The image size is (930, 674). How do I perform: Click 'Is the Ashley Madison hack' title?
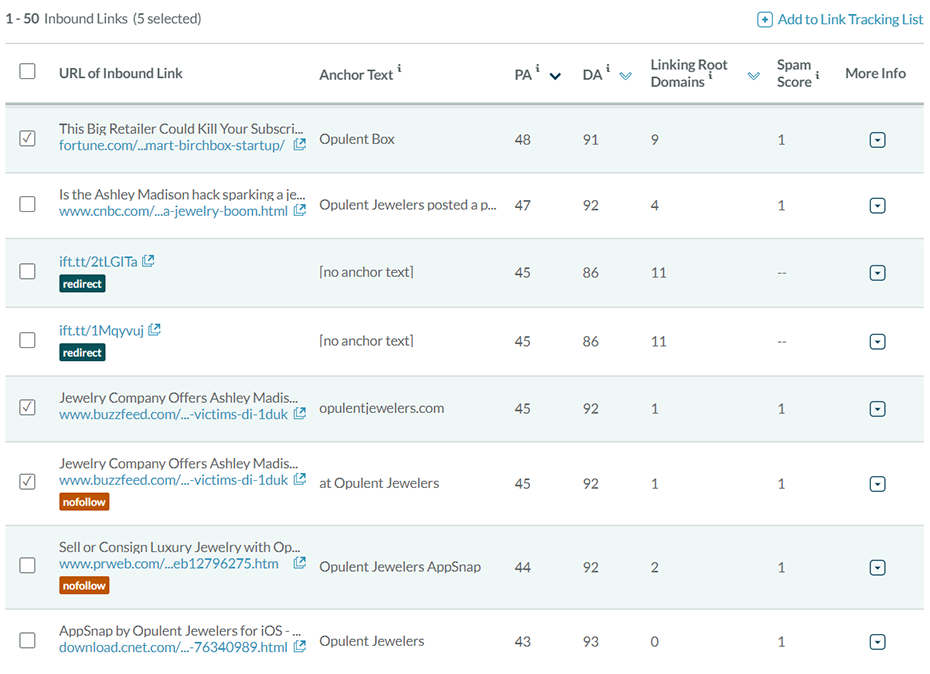click(182, 195)
